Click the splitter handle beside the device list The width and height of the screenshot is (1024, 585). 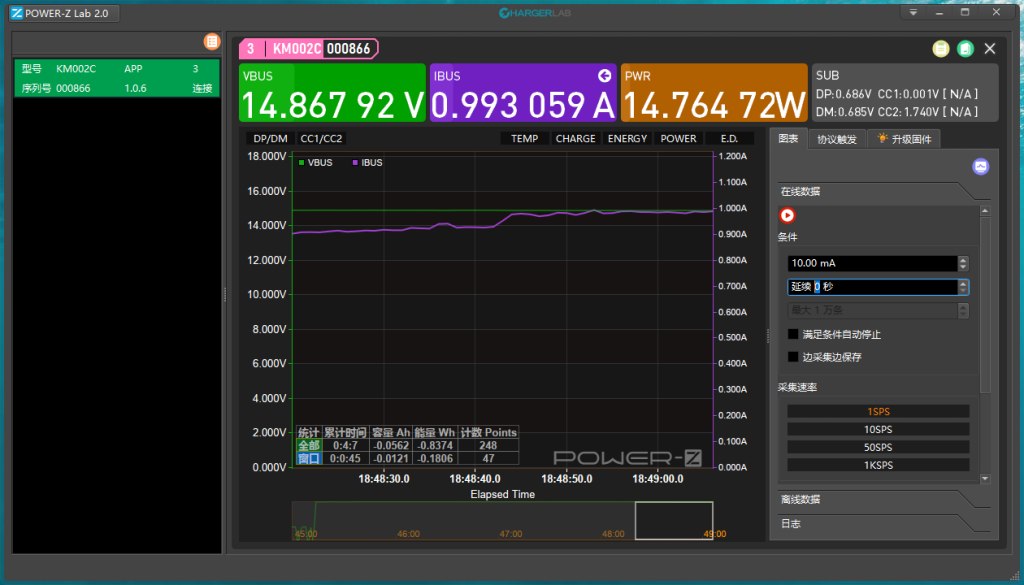[225, 294]
